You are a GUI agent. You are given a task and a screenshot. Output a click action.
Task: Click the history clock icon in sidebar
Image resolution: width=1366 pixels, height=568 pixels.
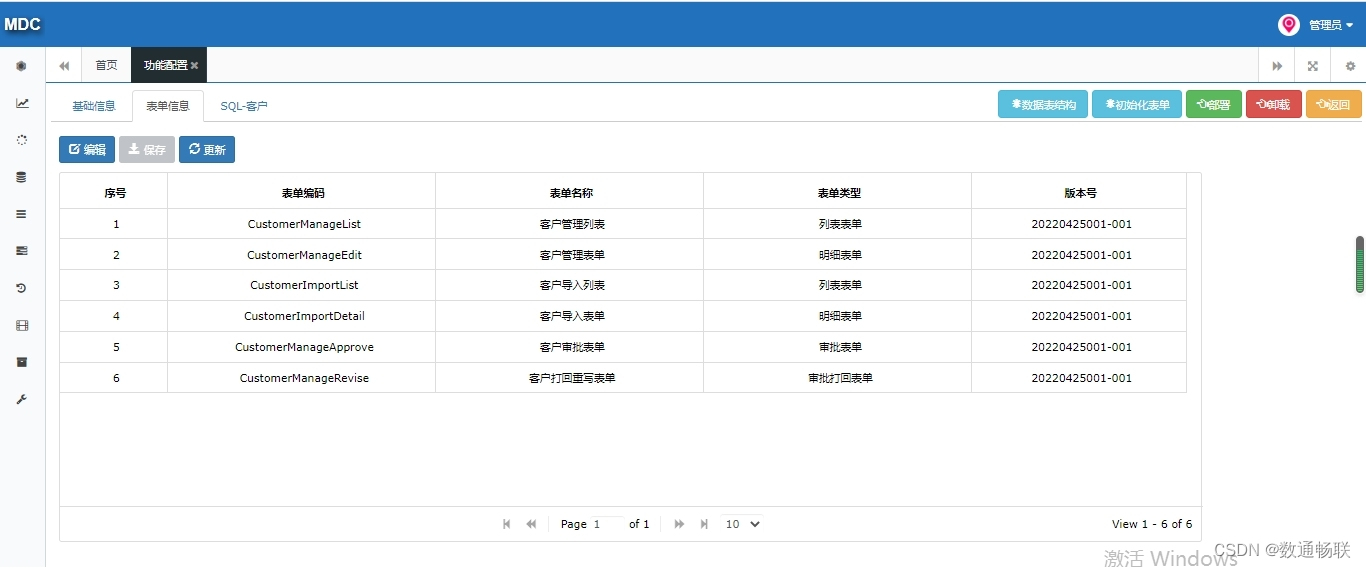[21, 288]
